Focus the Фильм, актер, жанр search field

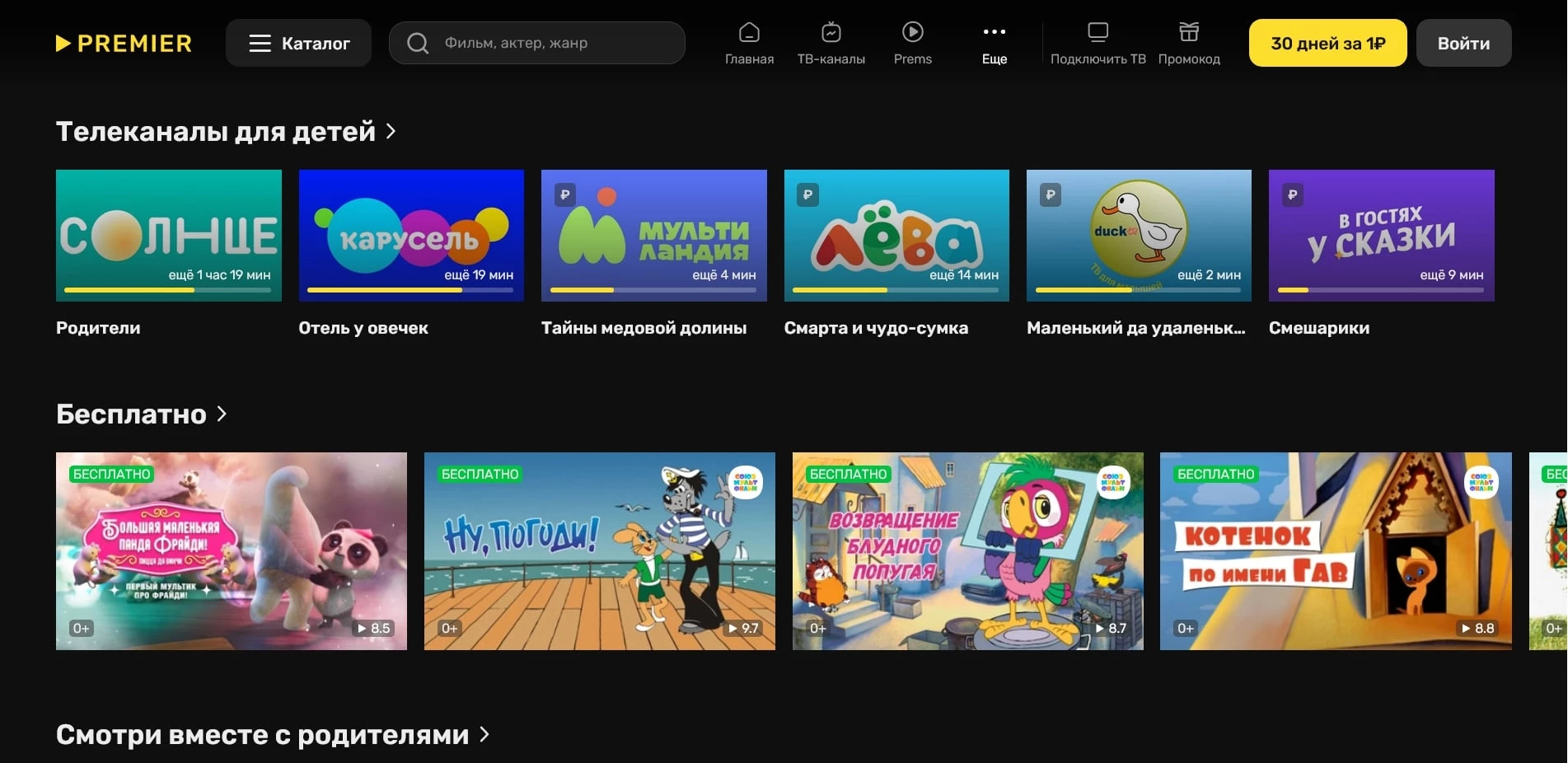552,43
